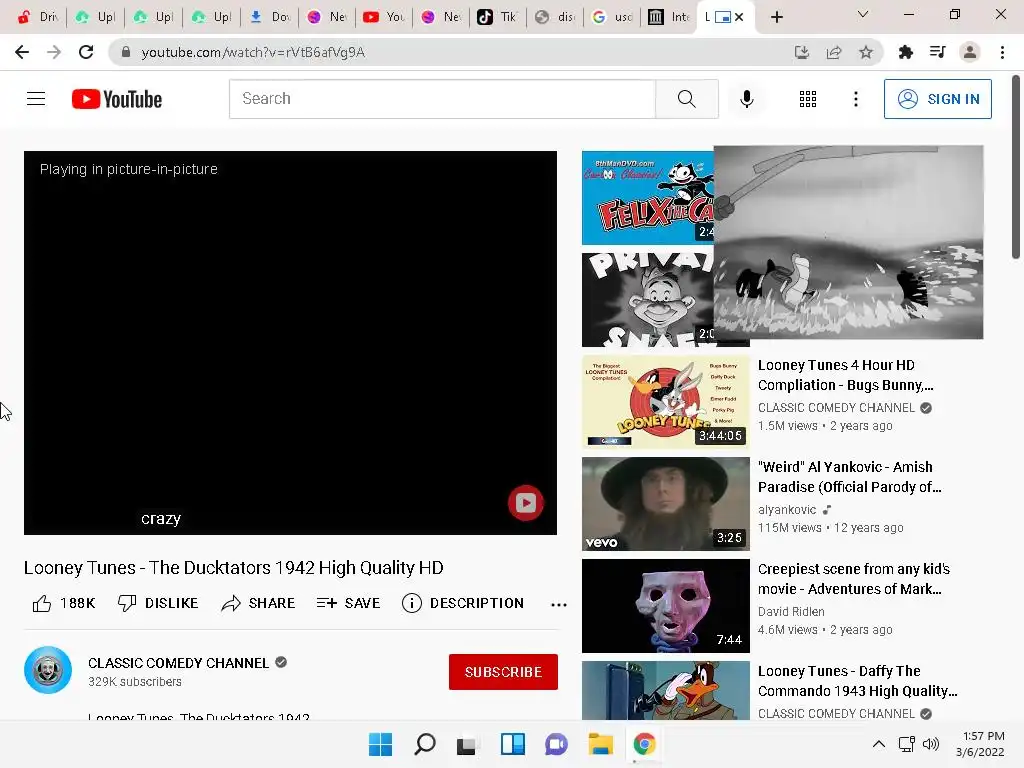Screen dimensions: 1024x768
Task: Open Weird Al Yankovic Amish Paradise title
Action: 850,477
